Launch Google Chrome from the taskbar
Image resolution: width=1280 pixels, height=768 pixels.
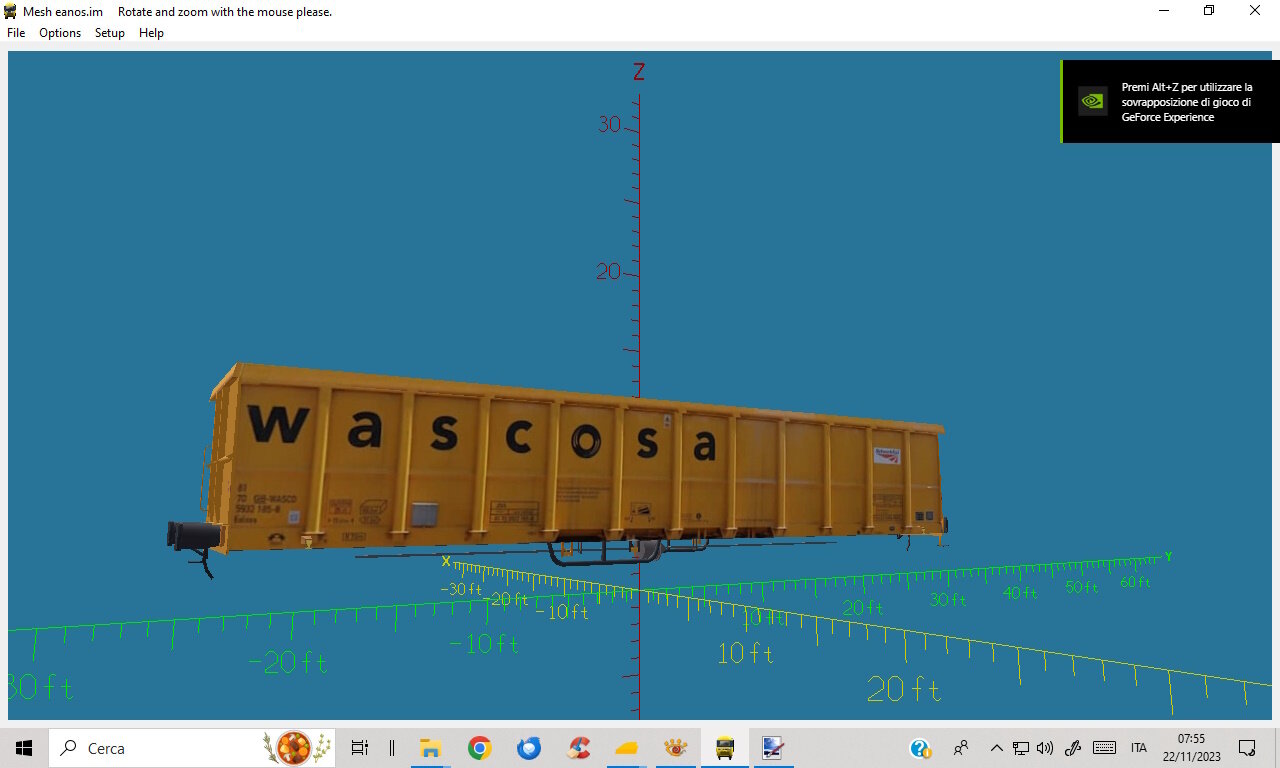[x=480, y=748]
